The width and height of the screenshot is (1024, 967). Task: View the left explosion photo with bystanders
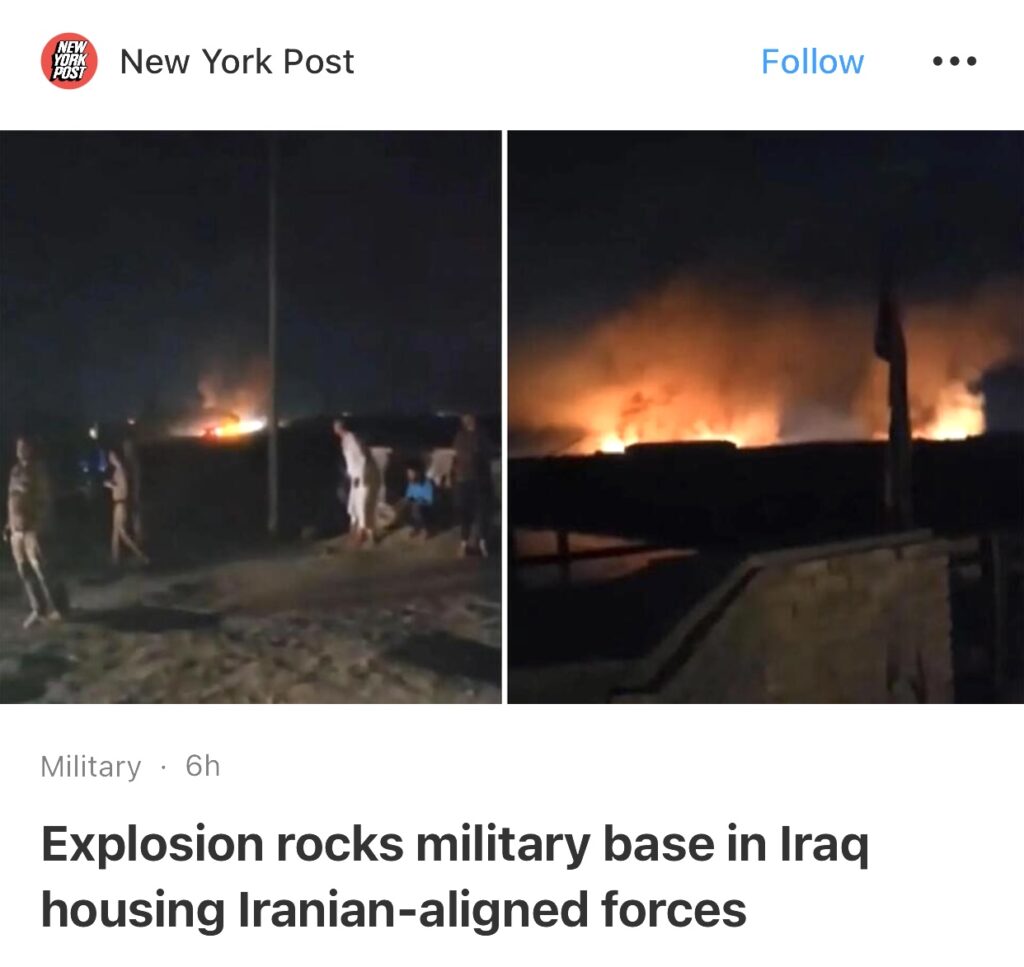tap(251, 417)
